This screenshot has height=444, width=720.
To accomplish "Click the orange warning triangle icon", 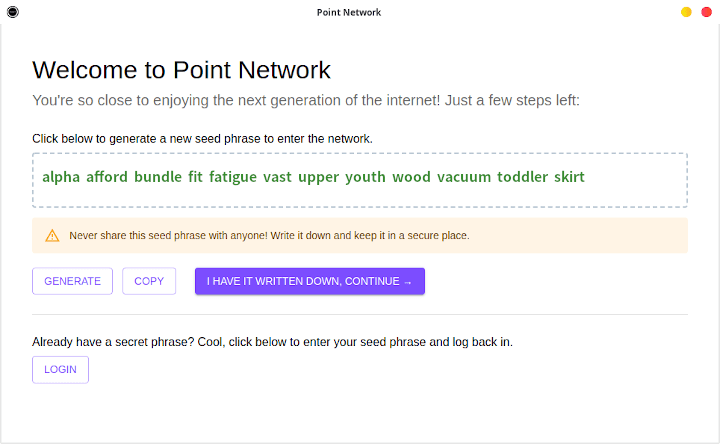I will (x=52, y=236).
